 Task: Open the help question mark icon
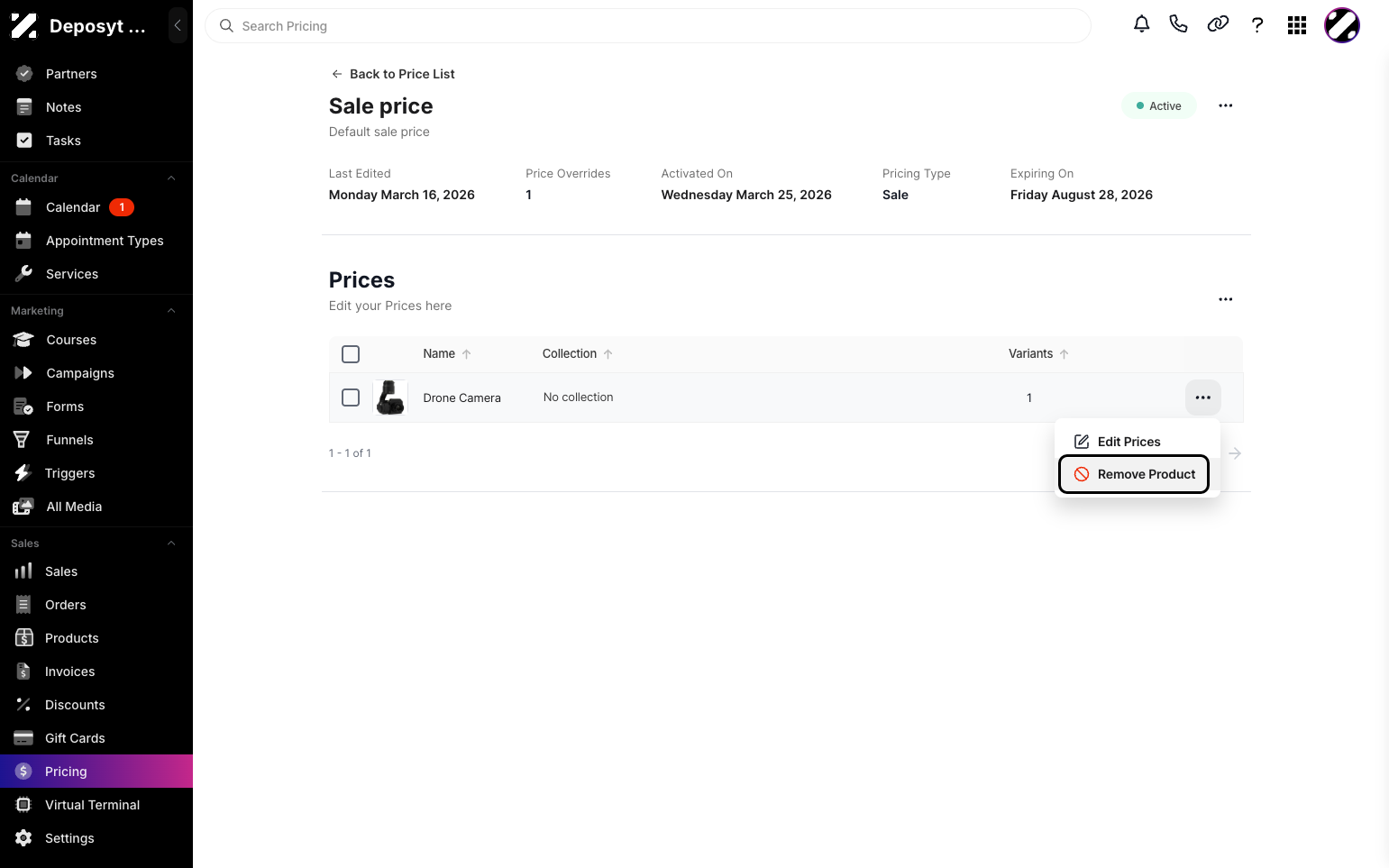1257,25
